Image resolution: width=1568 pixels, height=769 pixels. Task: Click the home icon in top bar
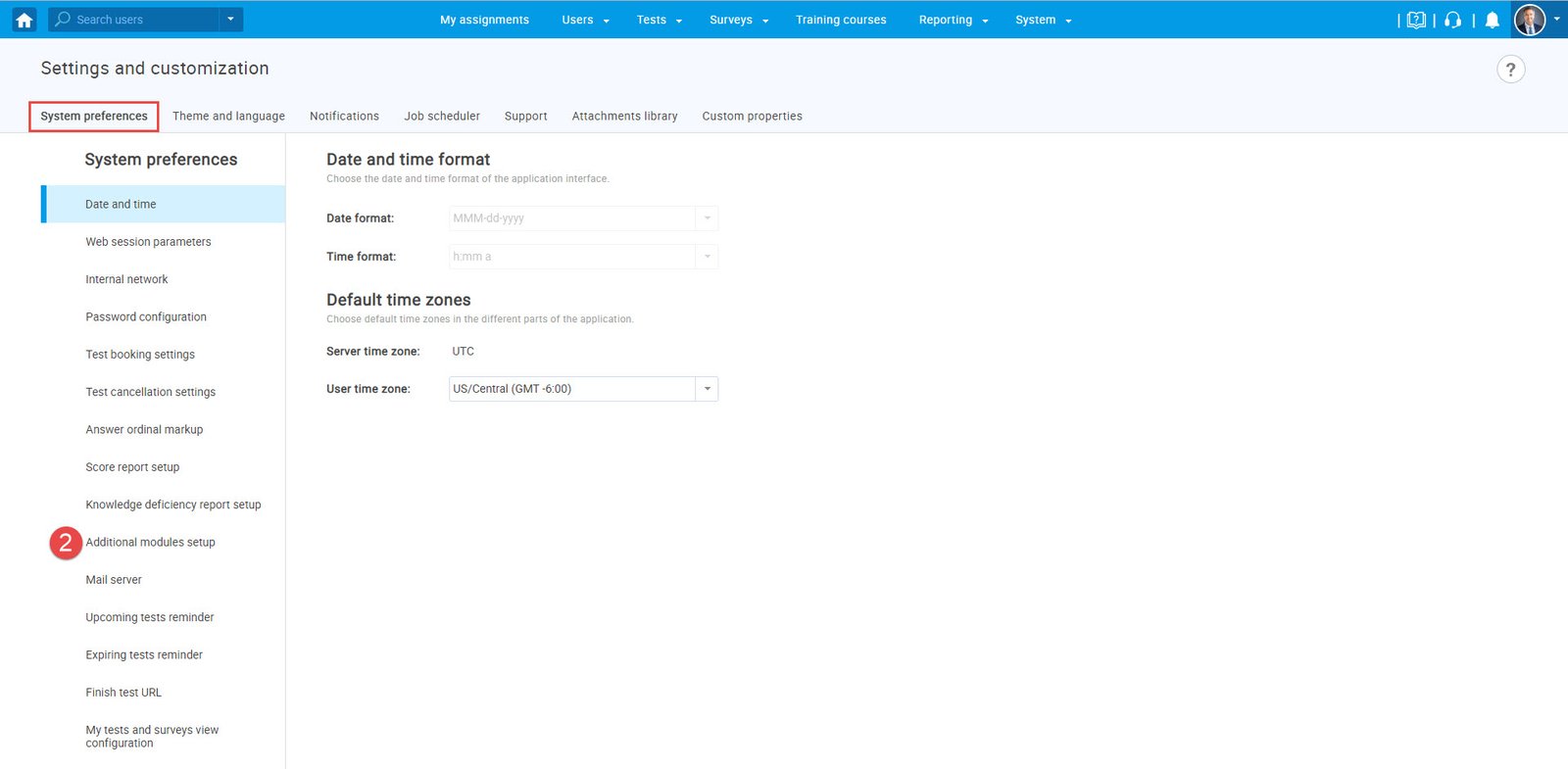coord(24,20)
